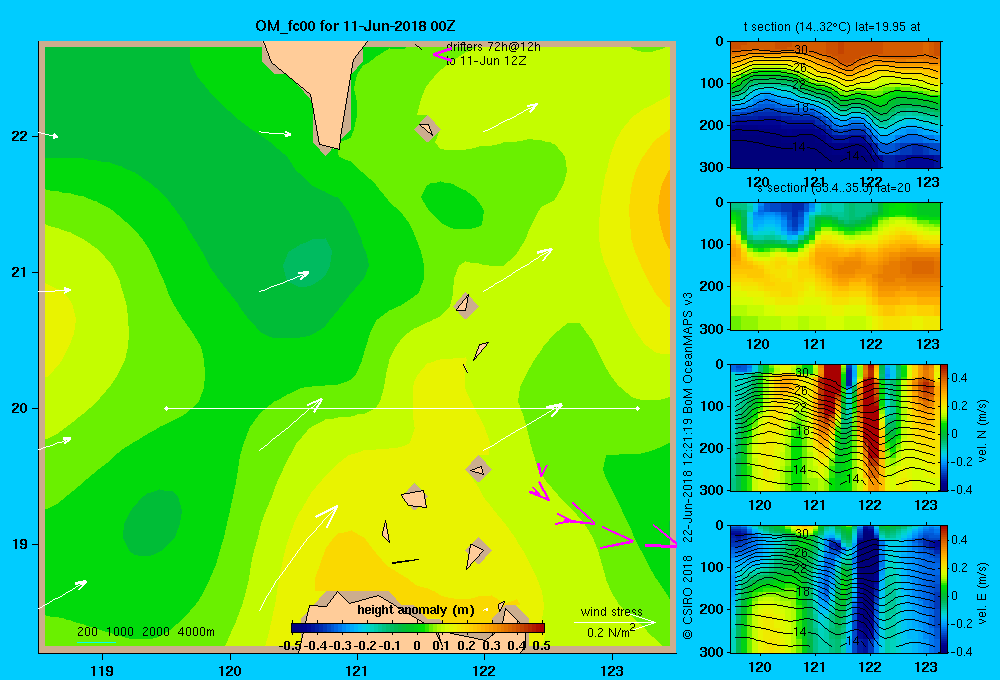
Task: Click longitude label 121 below main map
Action: pos(357,670)
